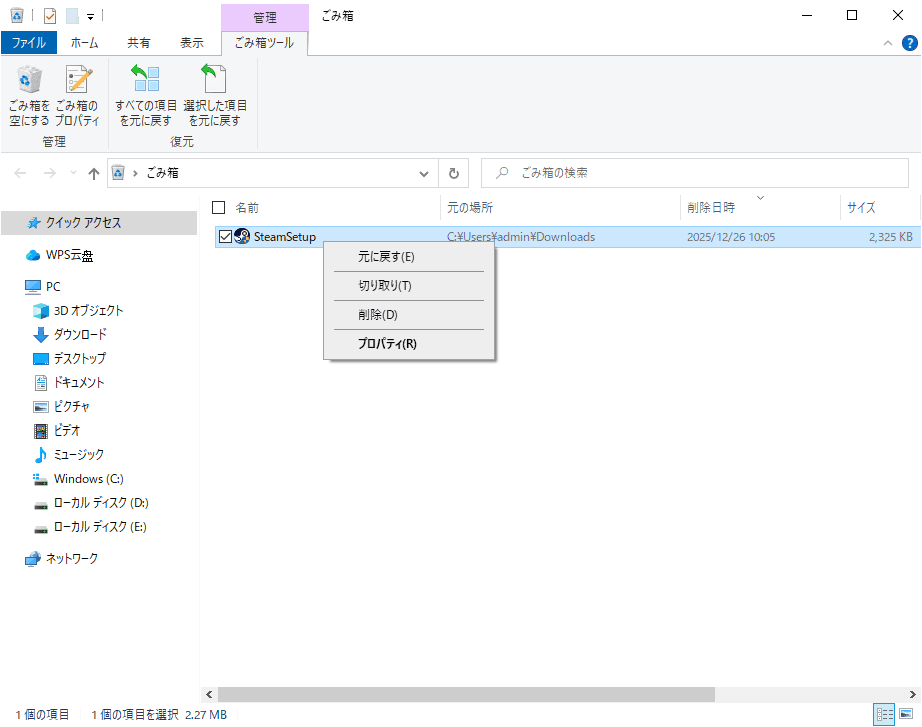The image size is (922, 727).
Task: Restore selected item using 選択した項目を元に戻す
Action: click(213, 93)
